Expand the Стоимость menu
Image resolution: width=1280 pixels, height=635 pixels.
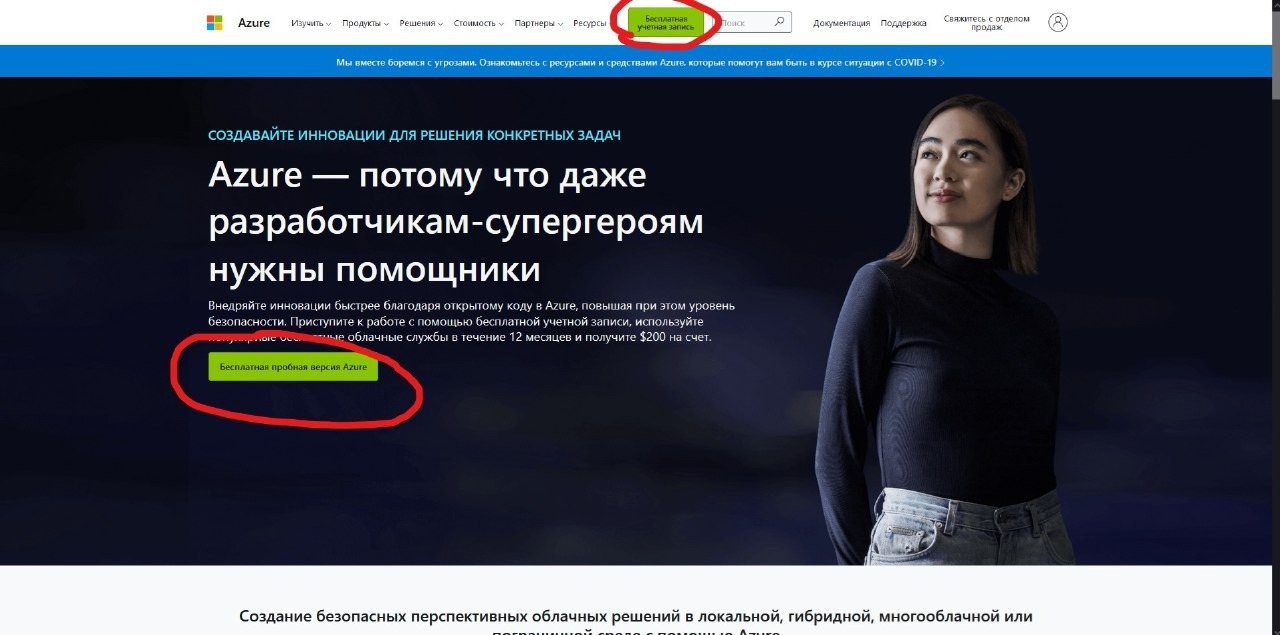click(479, 23)
